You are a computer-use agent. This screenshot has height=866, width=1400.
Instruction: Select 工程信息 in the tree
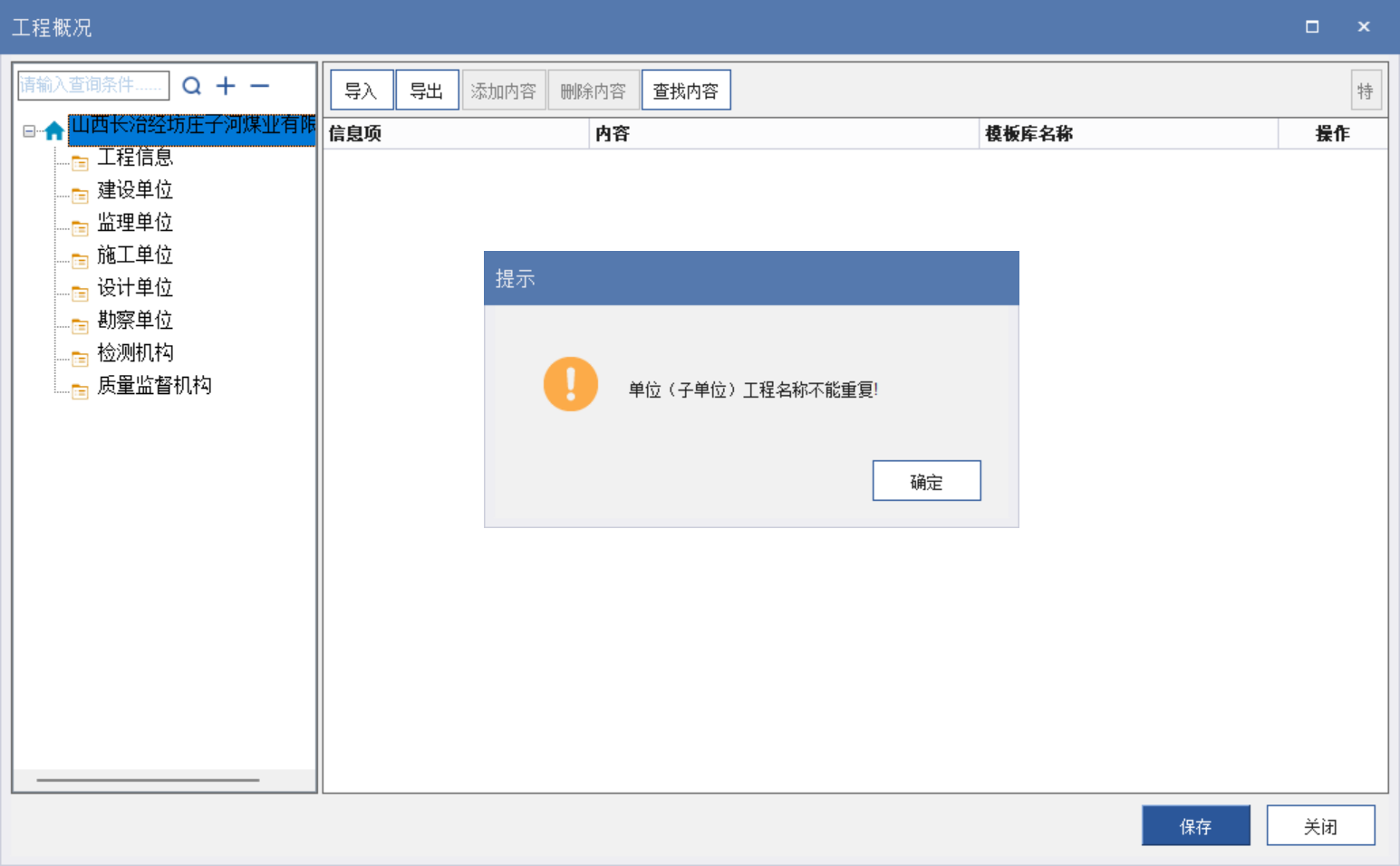[x=135, y=158]
